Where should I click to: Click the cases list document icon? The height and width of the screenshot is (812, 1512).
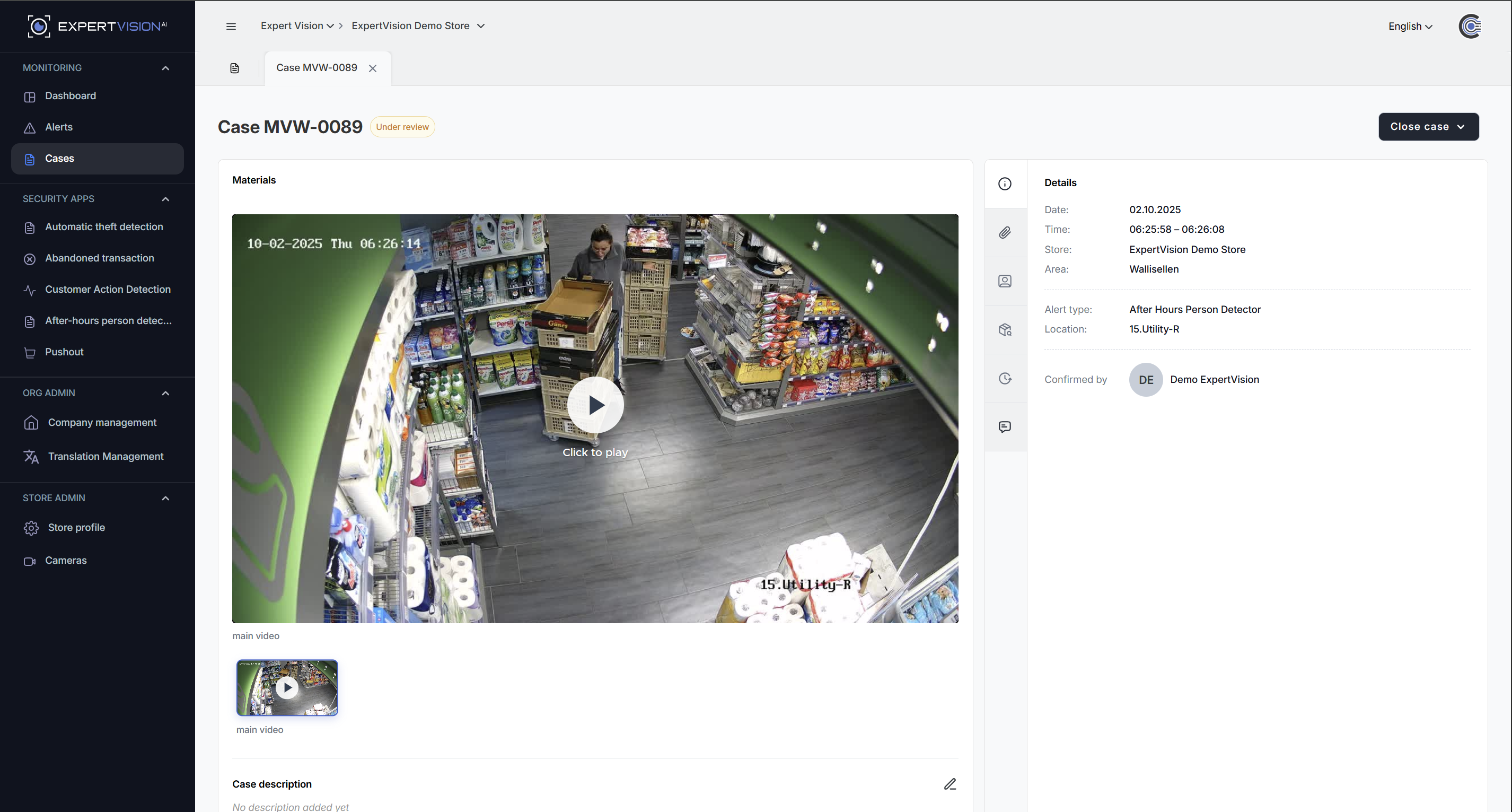point(235,68)
